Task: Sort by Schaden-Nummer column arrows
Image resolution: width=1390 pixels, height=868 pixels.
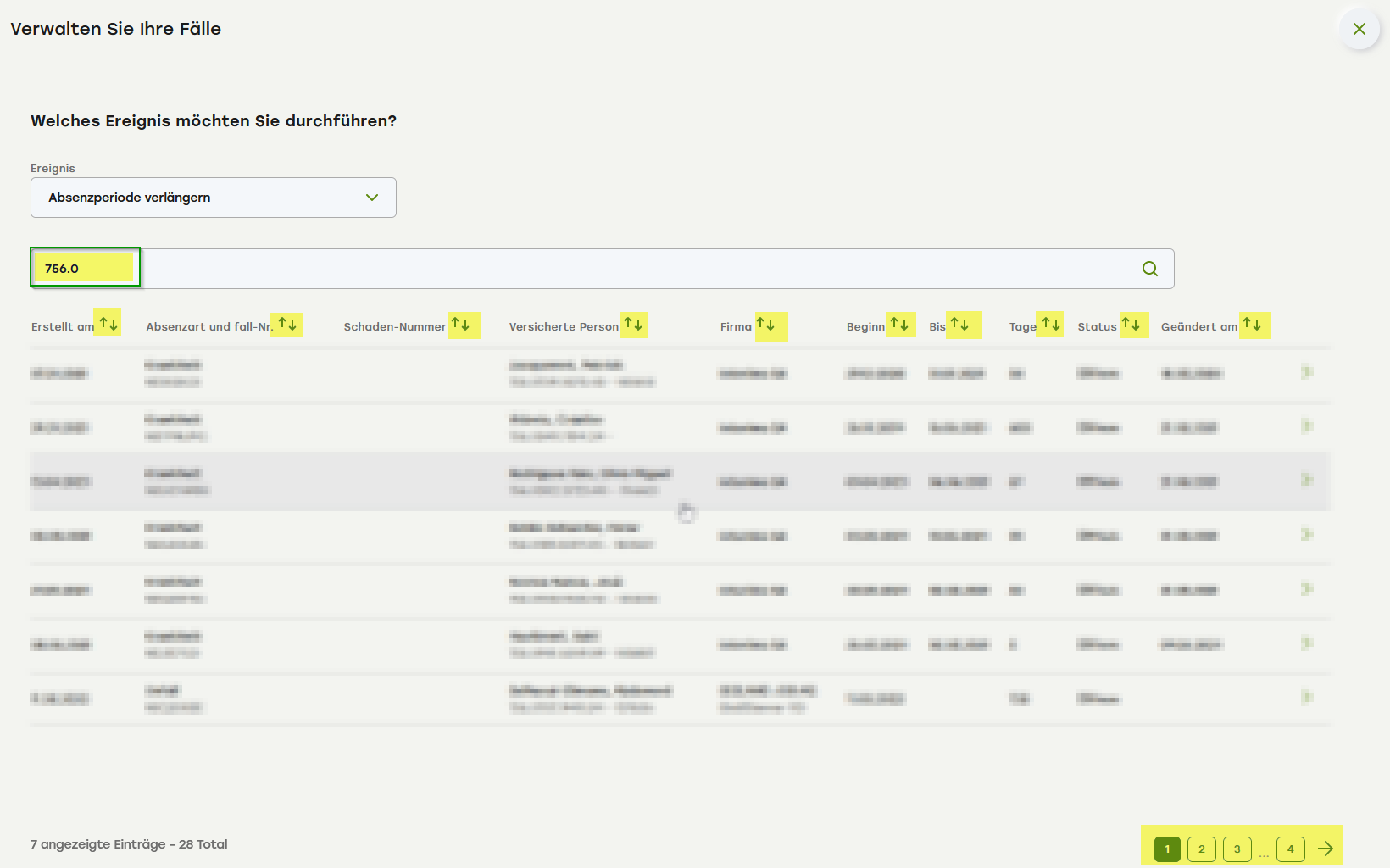Action: (x=460, y=324)
